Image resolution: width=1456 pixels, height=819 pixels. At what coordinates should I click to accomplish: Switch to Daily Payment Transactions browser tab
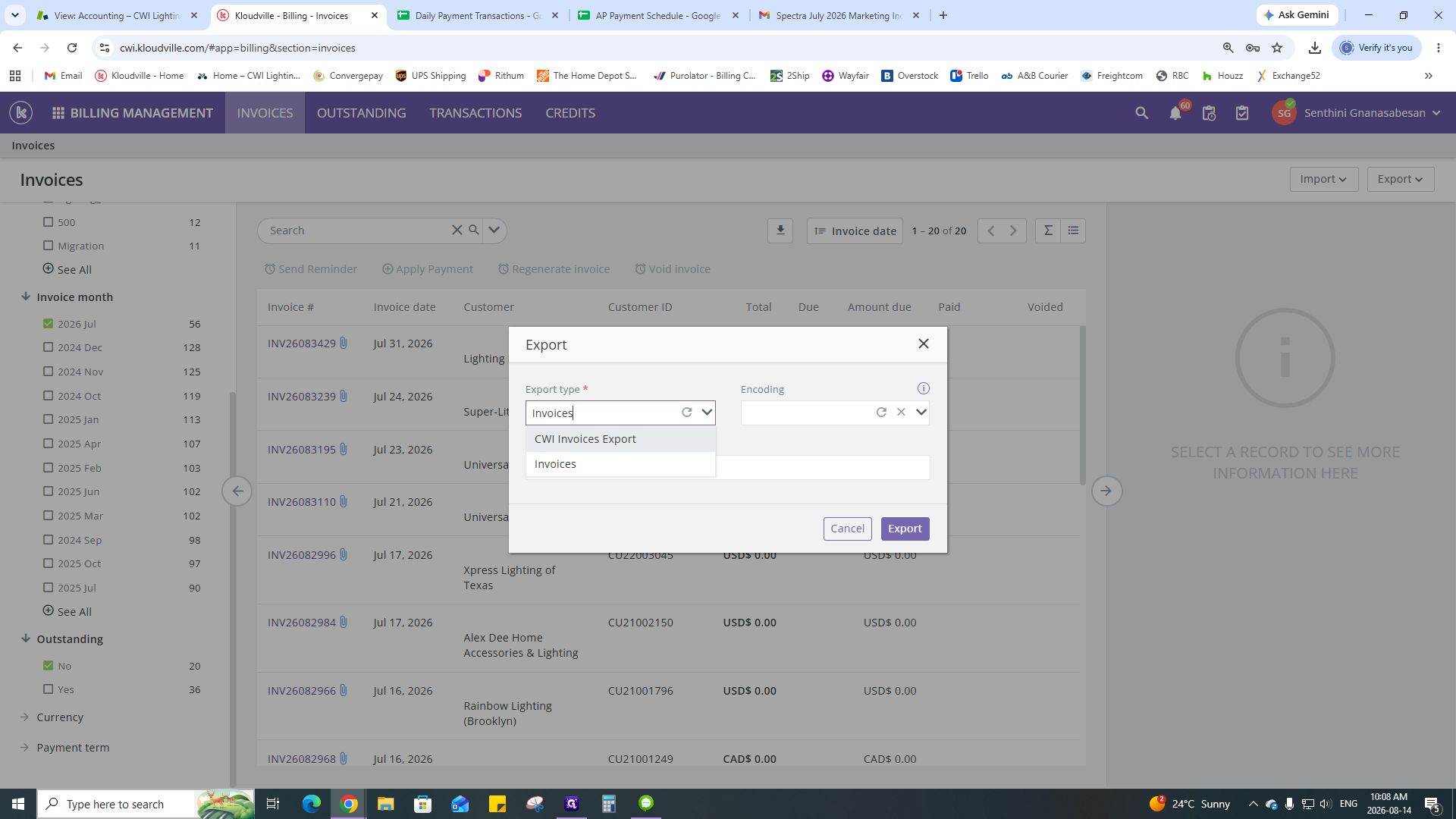[x=478, y=15]
